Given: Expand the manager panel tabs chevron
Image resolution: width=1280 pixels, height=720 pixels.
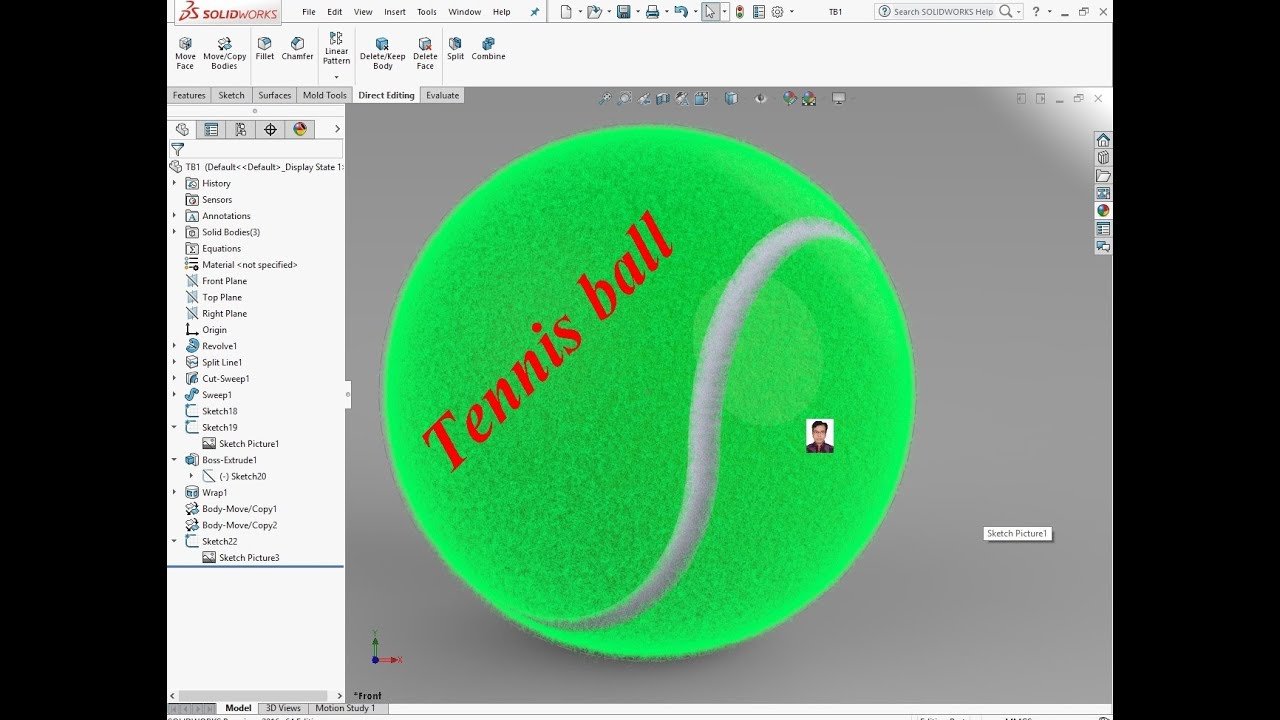Looking at the screenshot, I should (x=337, y=129).
